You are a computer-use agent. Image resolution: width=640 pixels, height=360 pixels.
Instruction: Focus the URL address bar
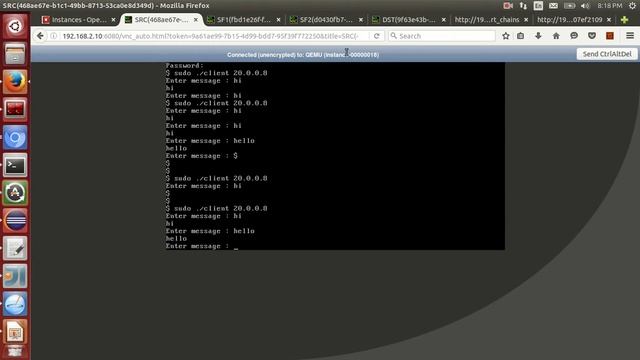pyautogui.click(x=210, y=36)
